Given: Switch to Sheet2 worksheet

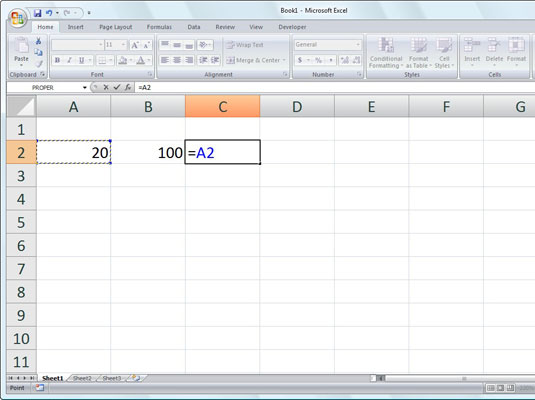Looking at the screenshot, I should 82,378.
